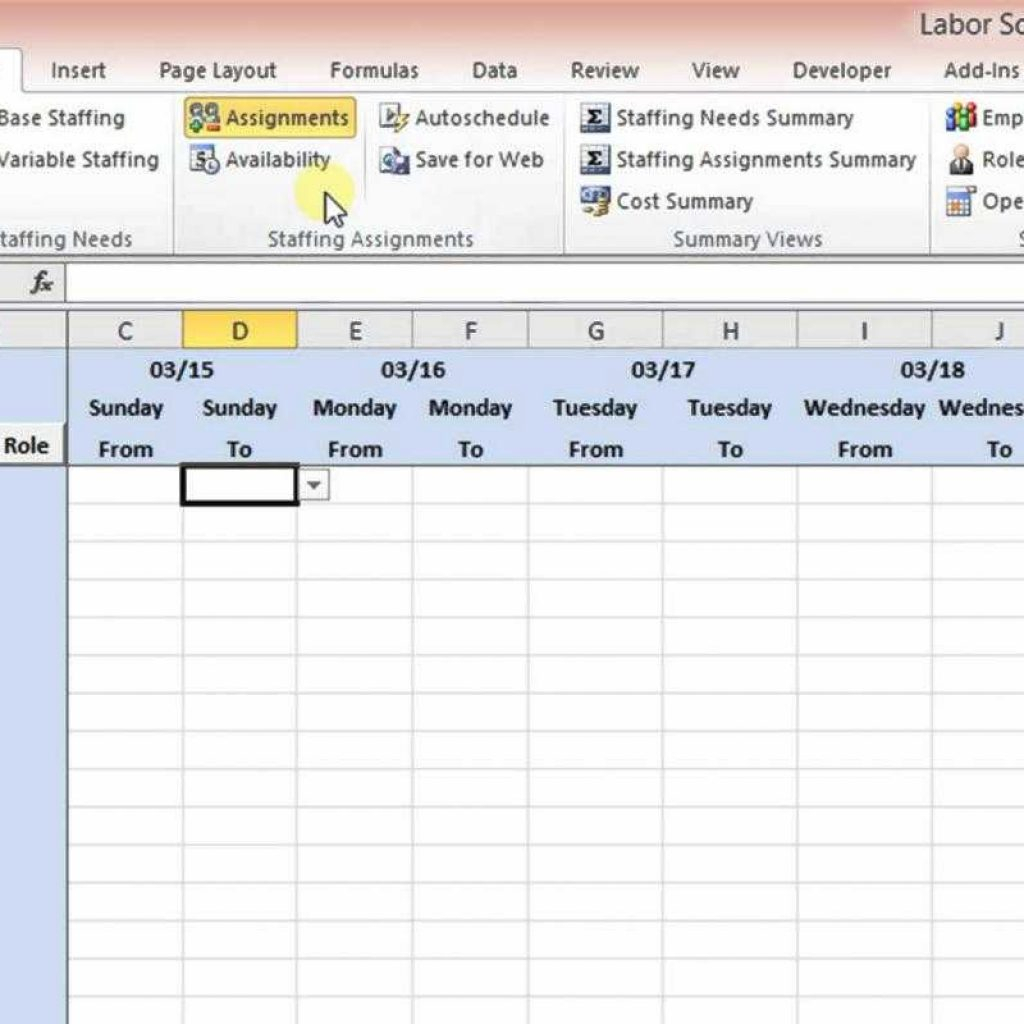Click the Availability label text

278,160
